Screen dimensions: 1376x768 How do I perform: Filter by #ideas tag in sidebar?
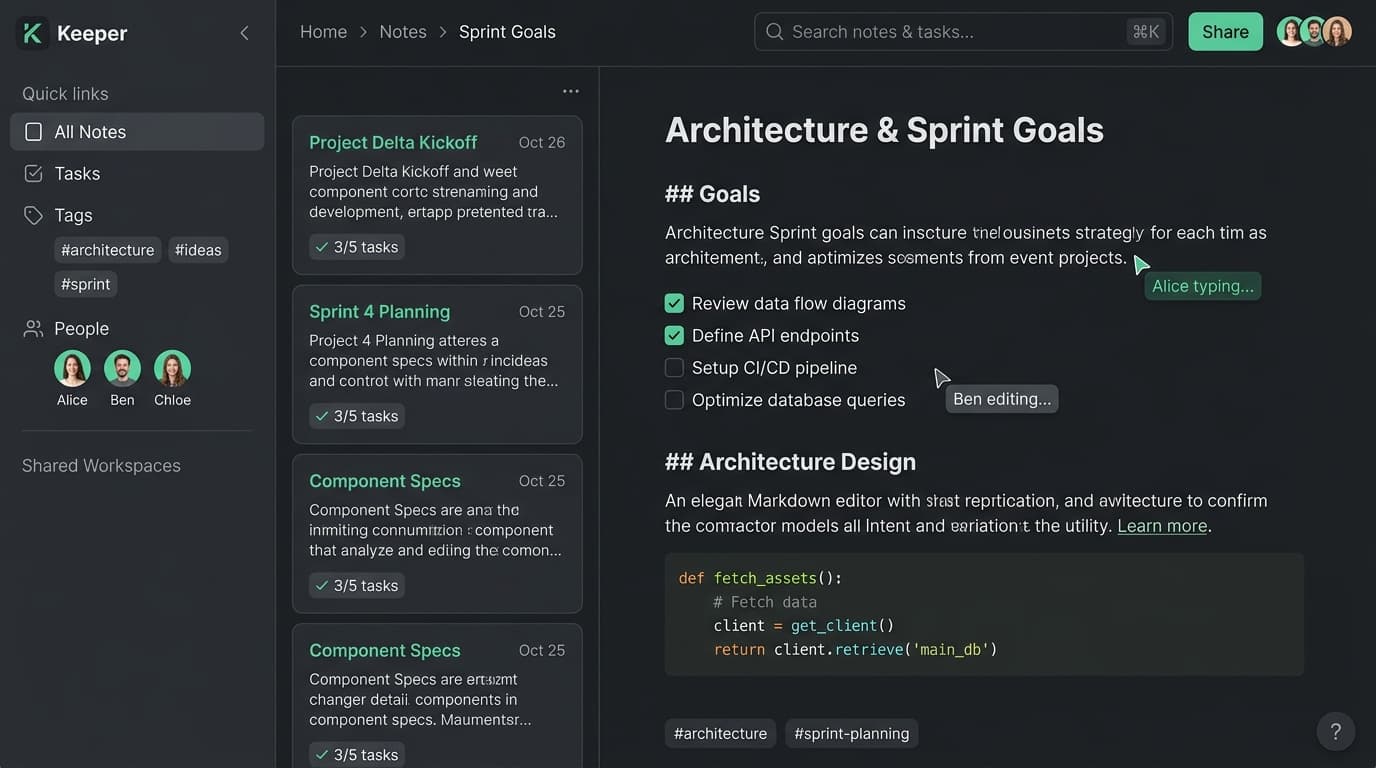pos(198,250)
